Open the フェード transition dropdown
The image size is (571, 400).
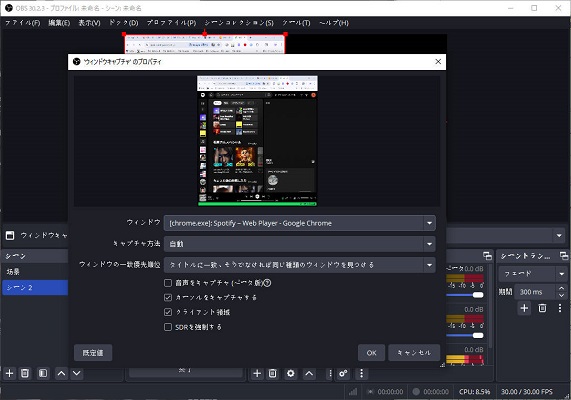click(533, 274)
